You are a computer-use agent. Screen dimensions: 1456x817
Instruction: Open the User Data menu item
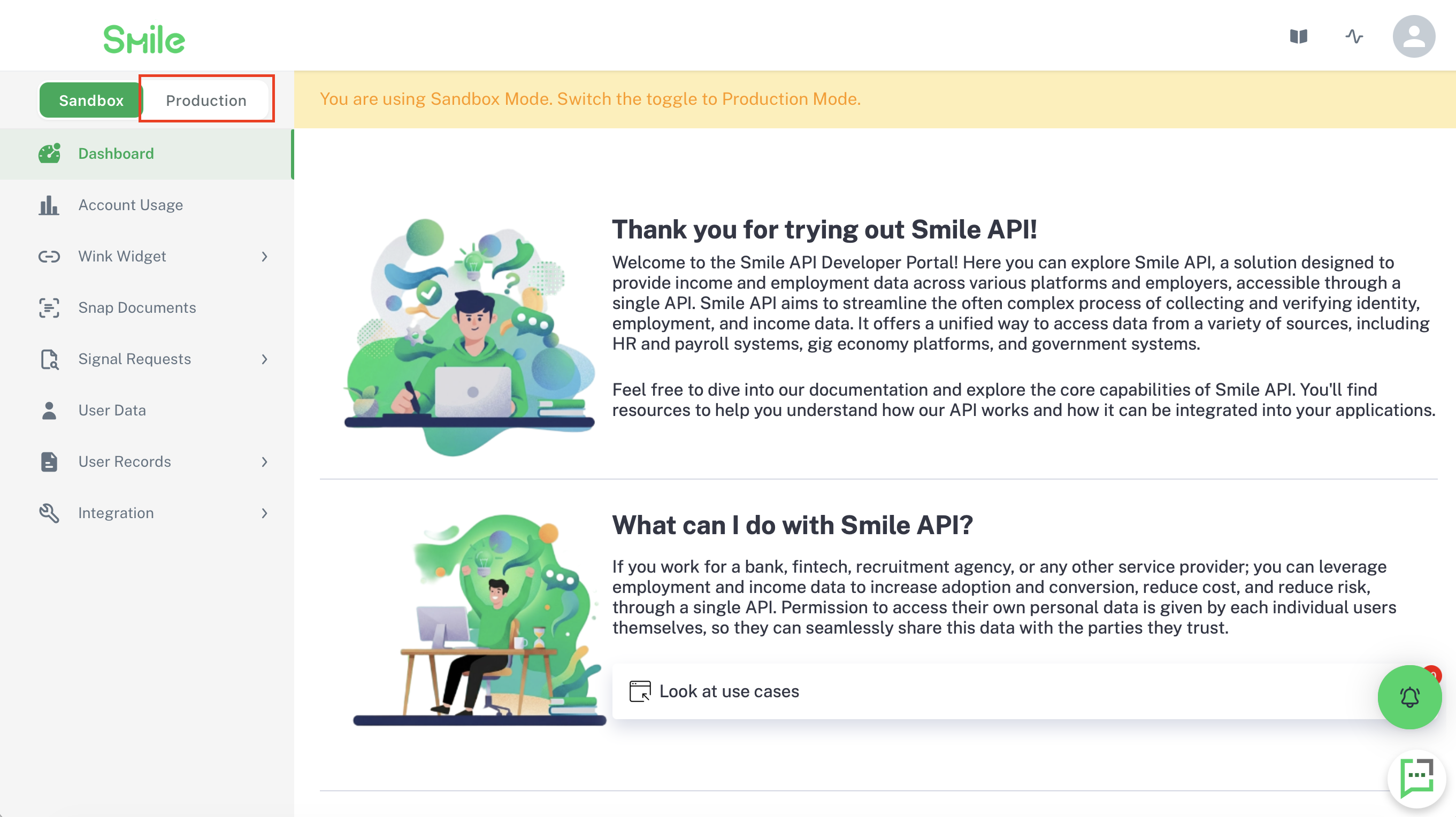point(146,411)
